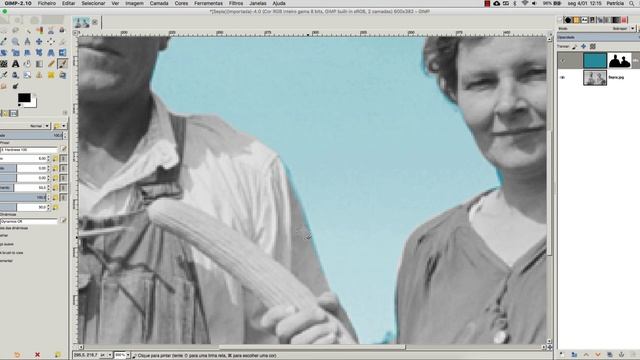Open Cores menu

pos(181,3)
